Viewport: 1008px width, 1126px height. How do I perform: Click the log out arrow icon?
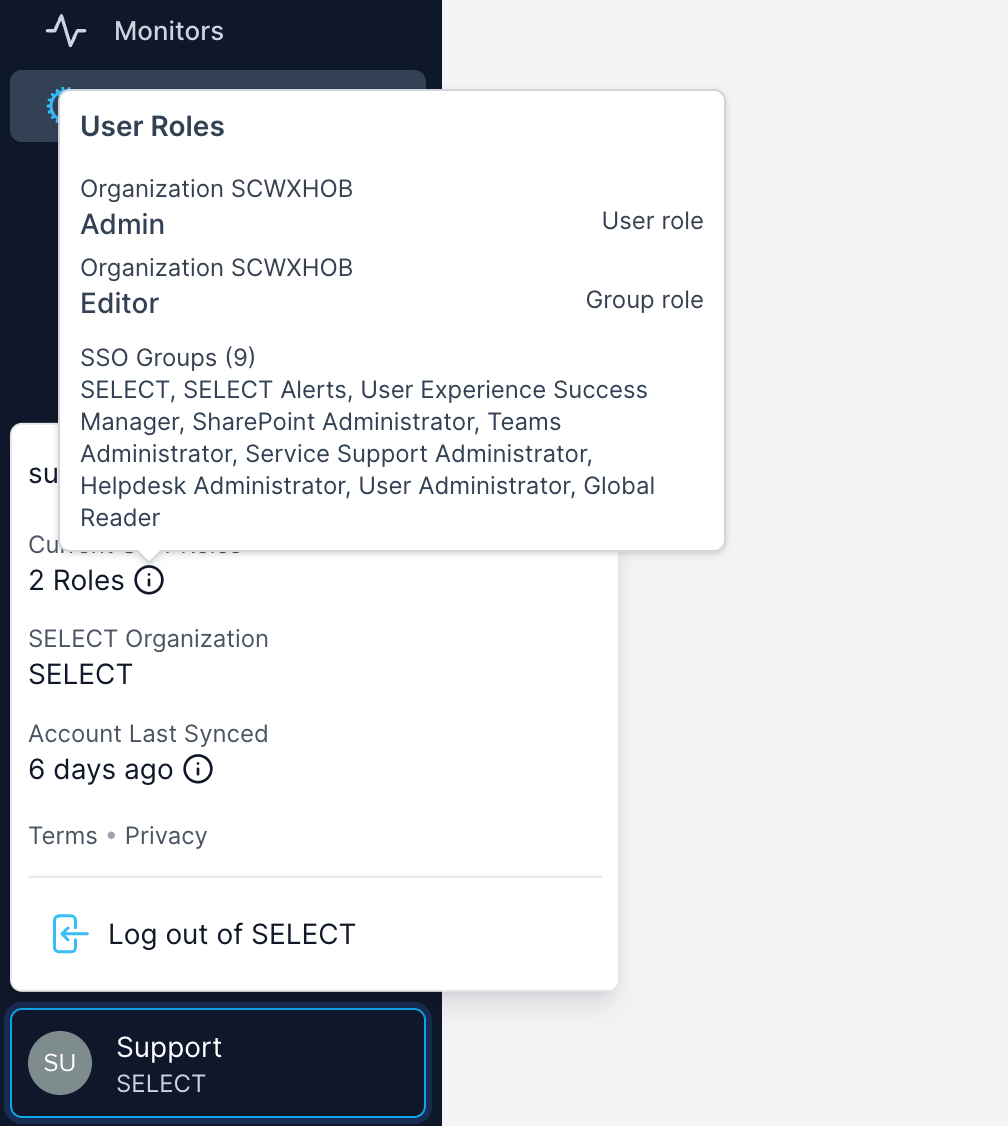(70, 934)
